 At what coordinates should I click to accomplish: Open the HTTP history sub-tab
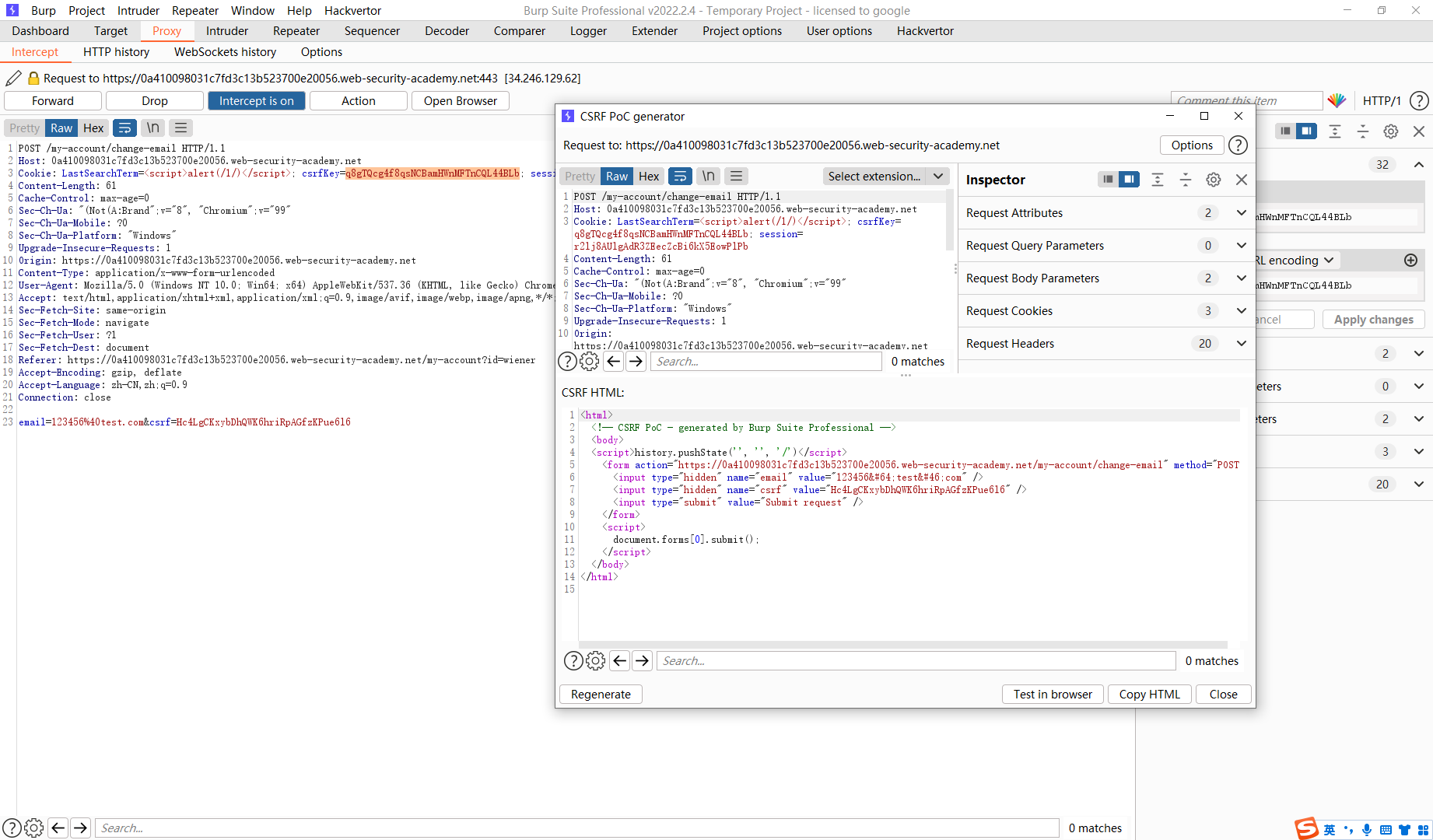coord(116,51)
